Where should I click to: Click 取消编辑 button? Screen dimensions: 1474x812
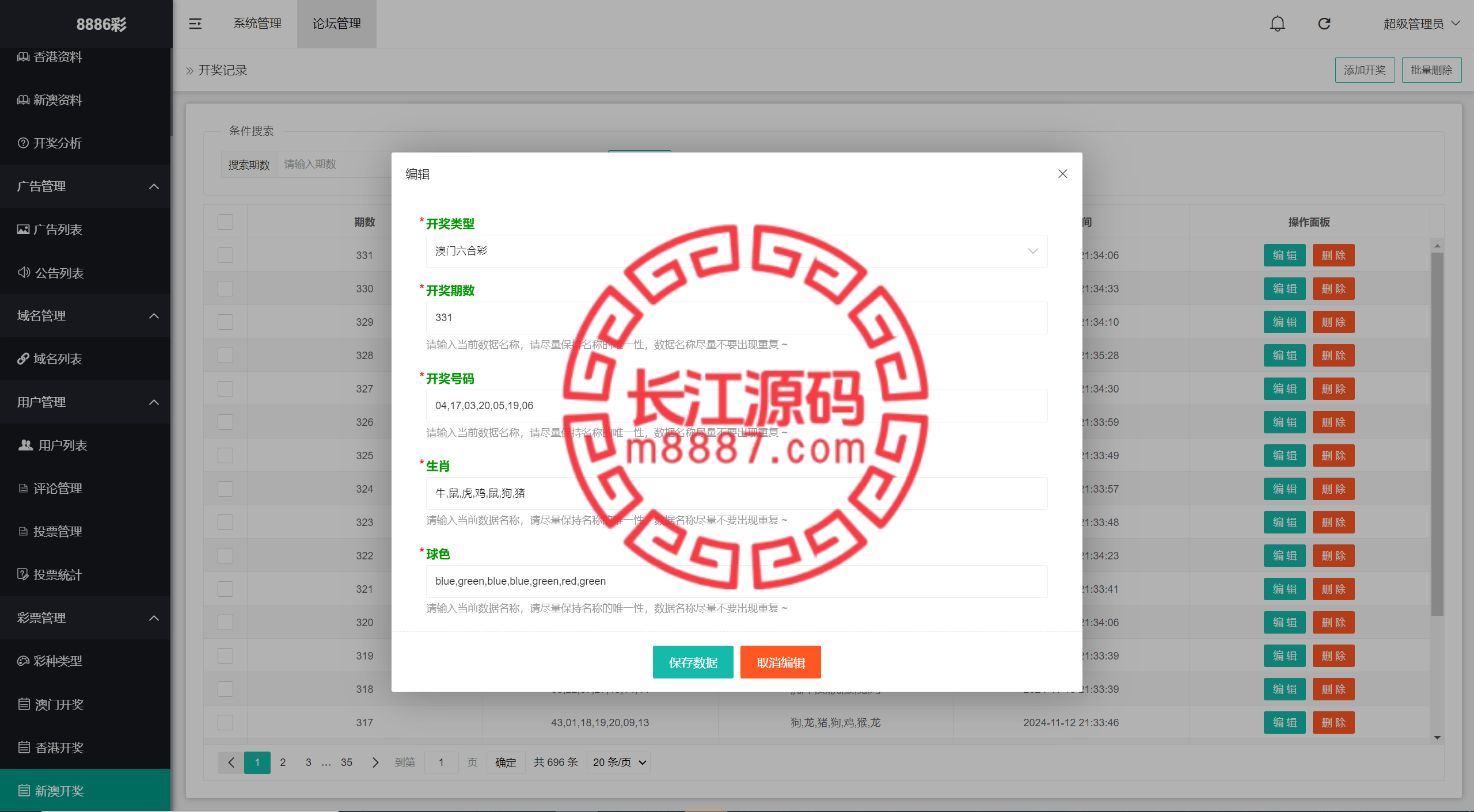coord(780,662)
